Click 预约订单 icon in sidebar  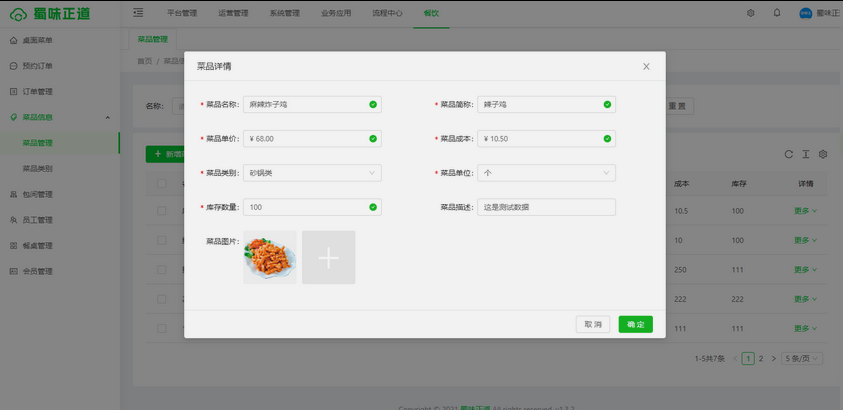point(14,66)
